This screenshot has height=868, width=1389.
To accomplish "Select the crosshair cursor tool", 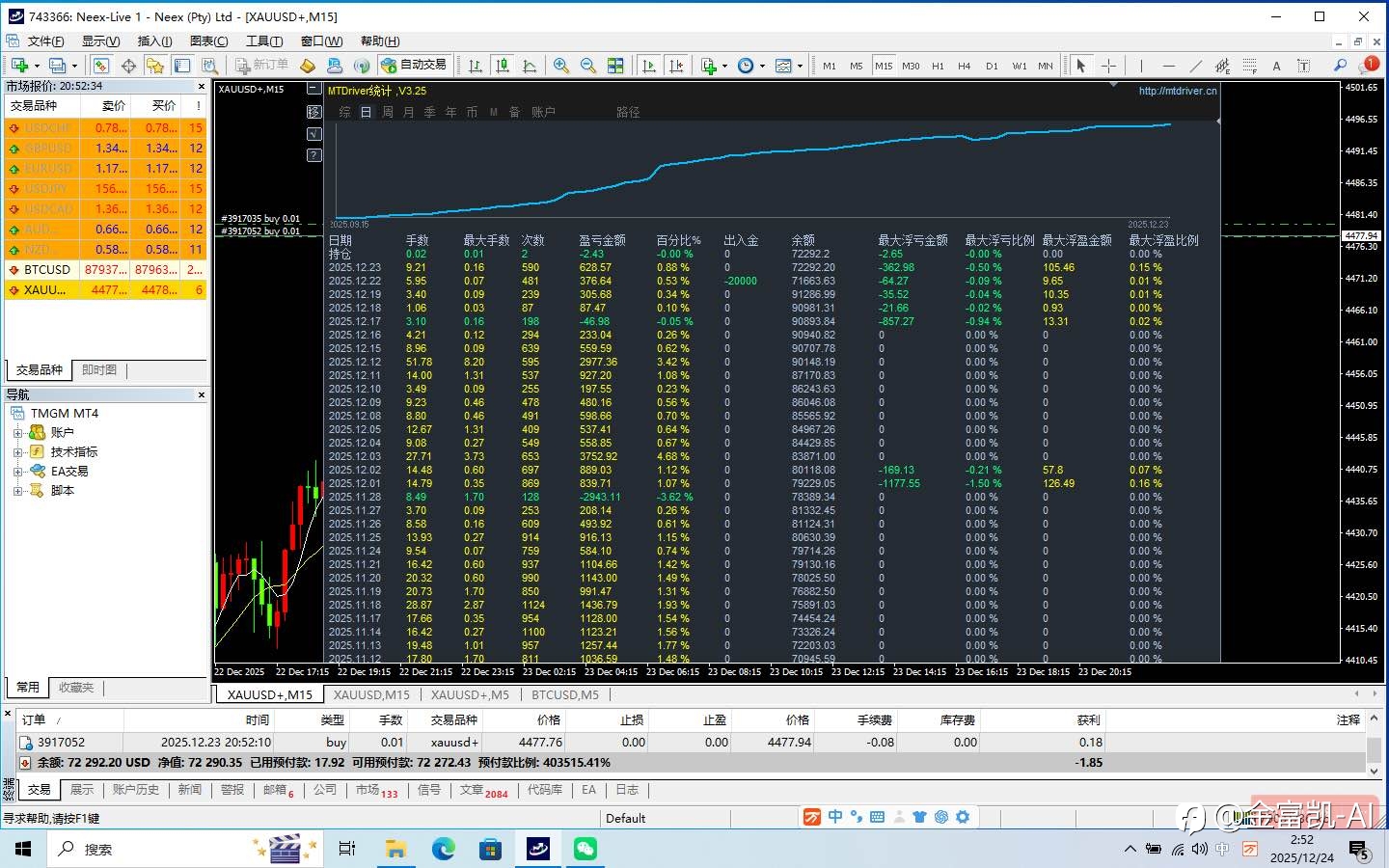I will 1108,66.
